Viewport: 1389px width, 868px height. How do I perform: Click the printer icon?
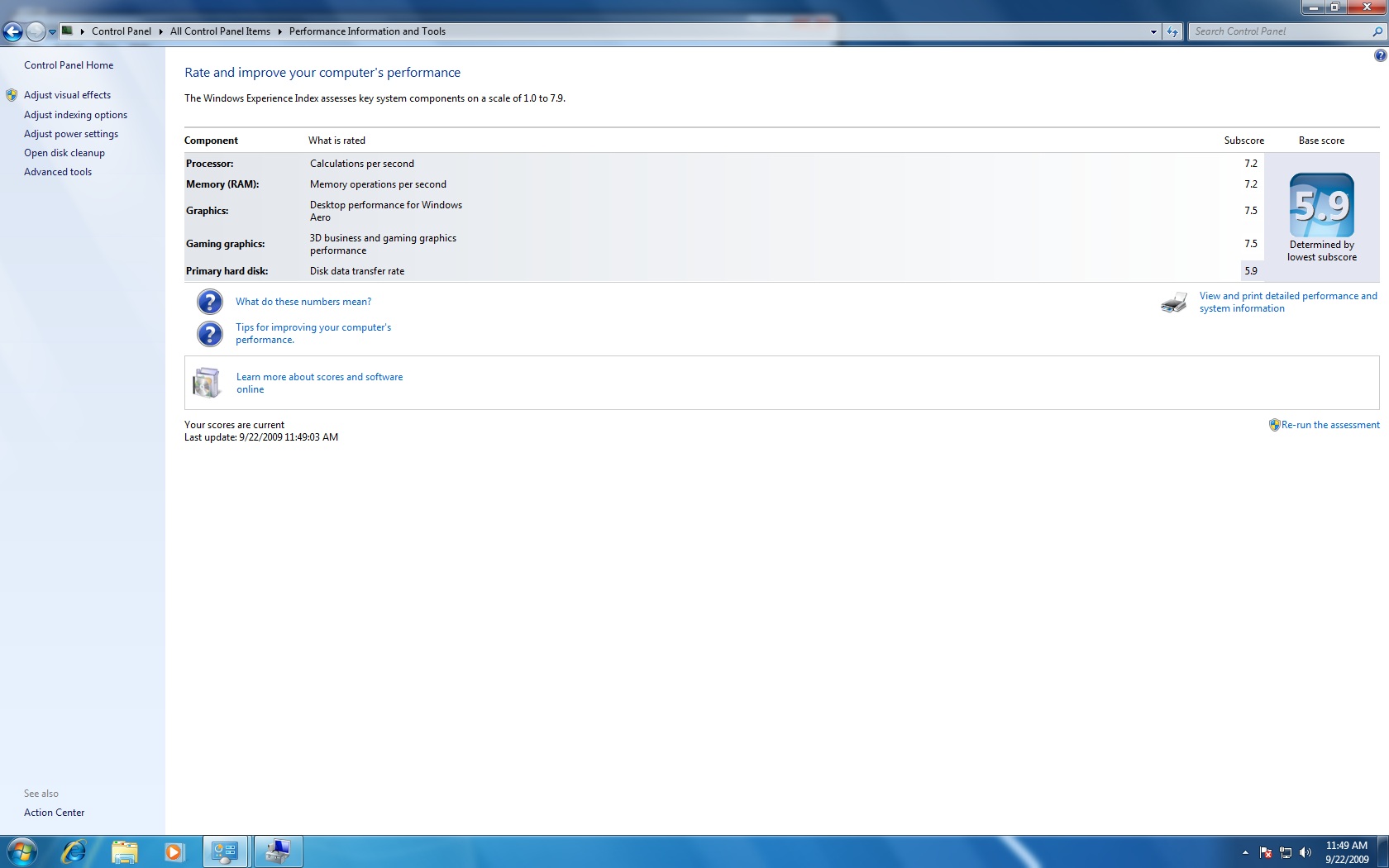(x=1174, y=303)
